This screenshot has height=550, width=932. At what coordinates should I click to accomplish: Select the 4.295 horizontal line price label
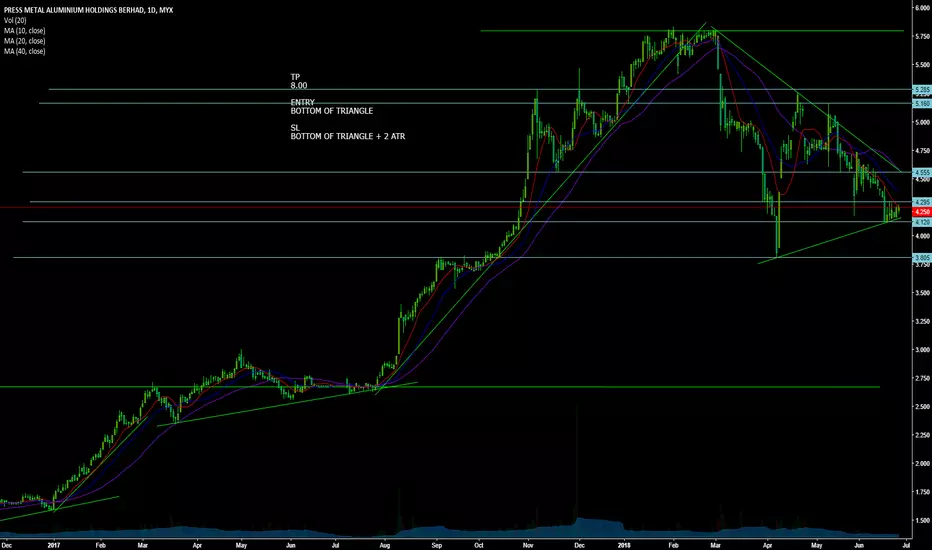coord(922,202)
